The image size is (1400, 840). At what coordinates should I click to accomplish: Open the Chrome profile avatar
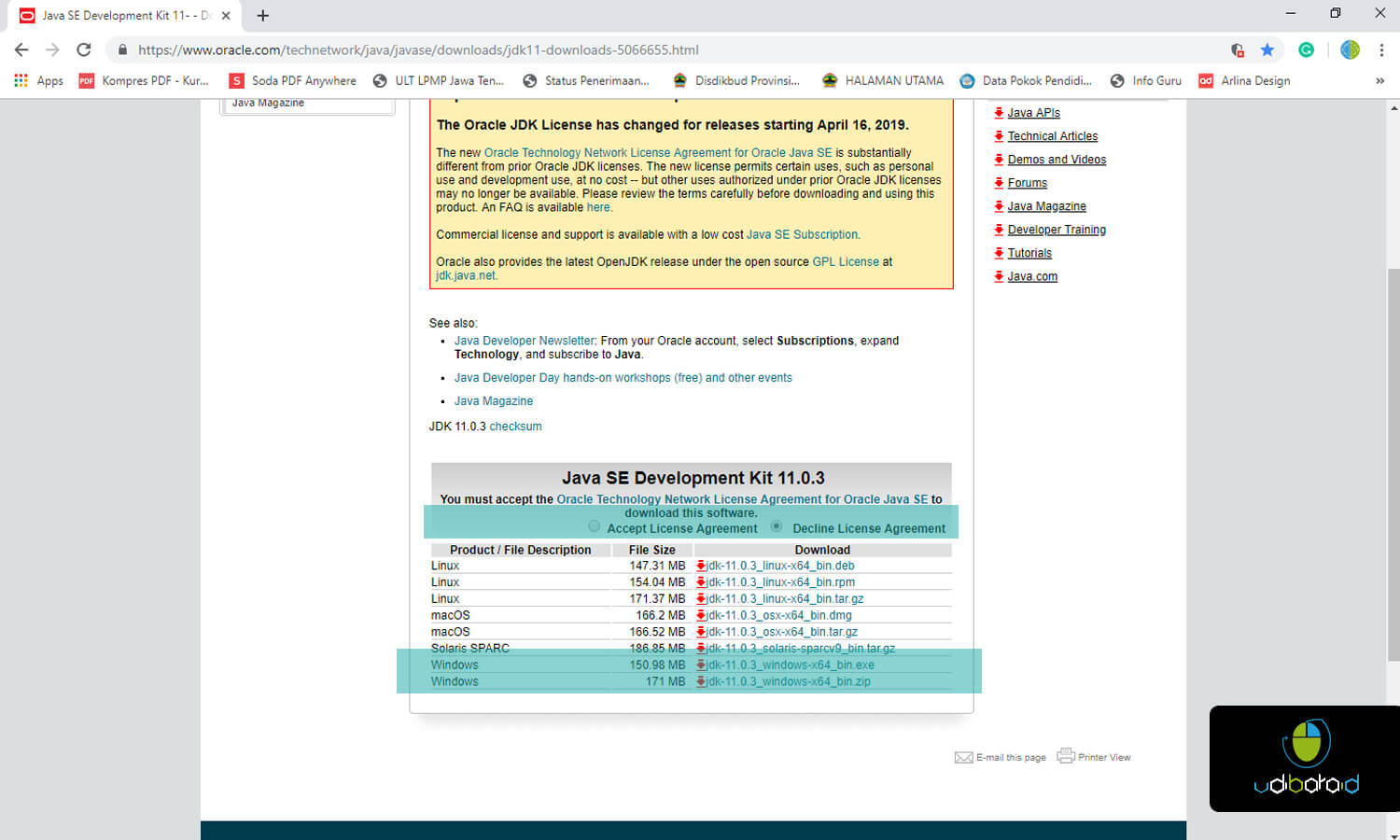click(1350, 49)
